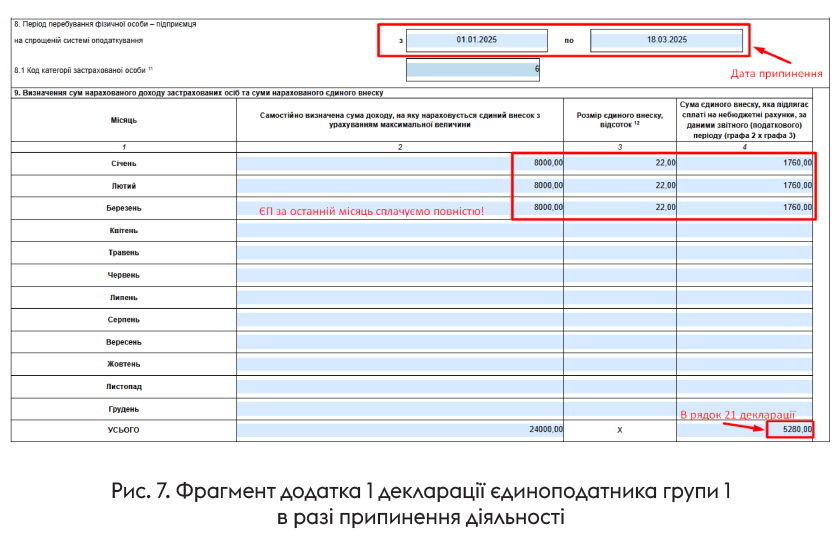Screen dimensions: 840x547
Task: Click the red 'Дата припинення' annotation
Action: (x=776, y=73)
